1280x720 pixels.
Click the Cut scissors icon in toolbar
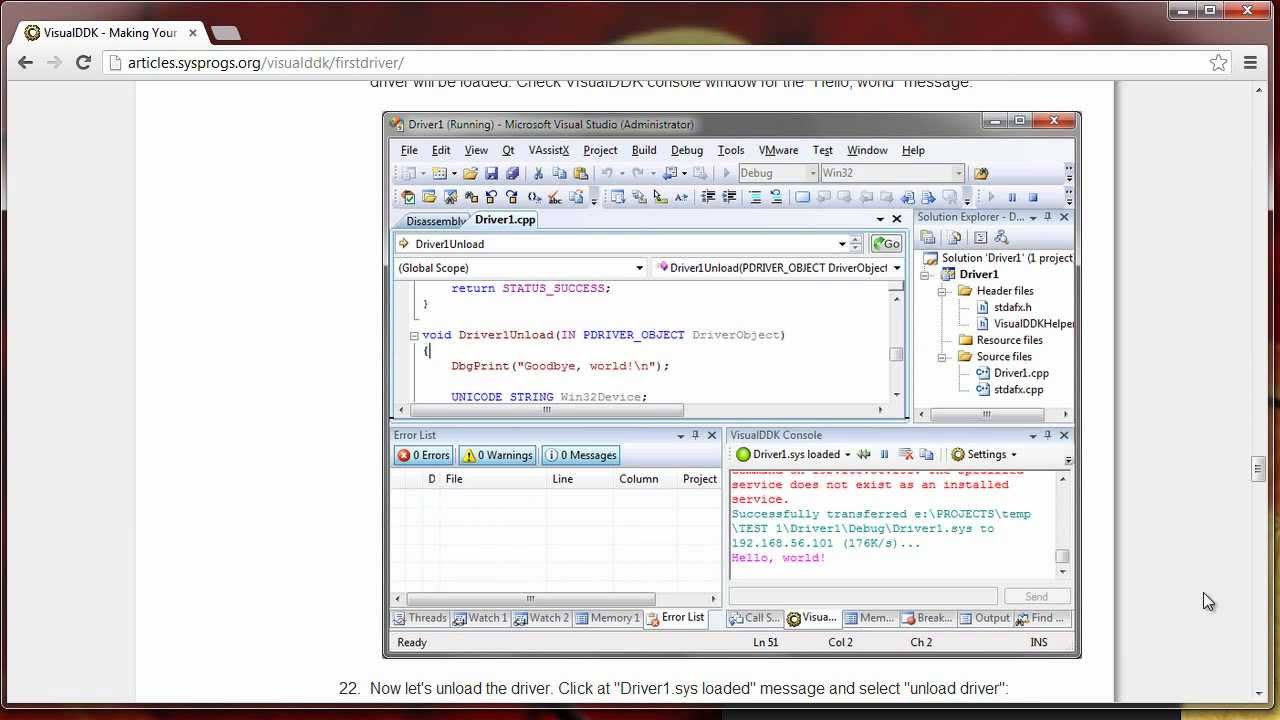click(538, 174)
